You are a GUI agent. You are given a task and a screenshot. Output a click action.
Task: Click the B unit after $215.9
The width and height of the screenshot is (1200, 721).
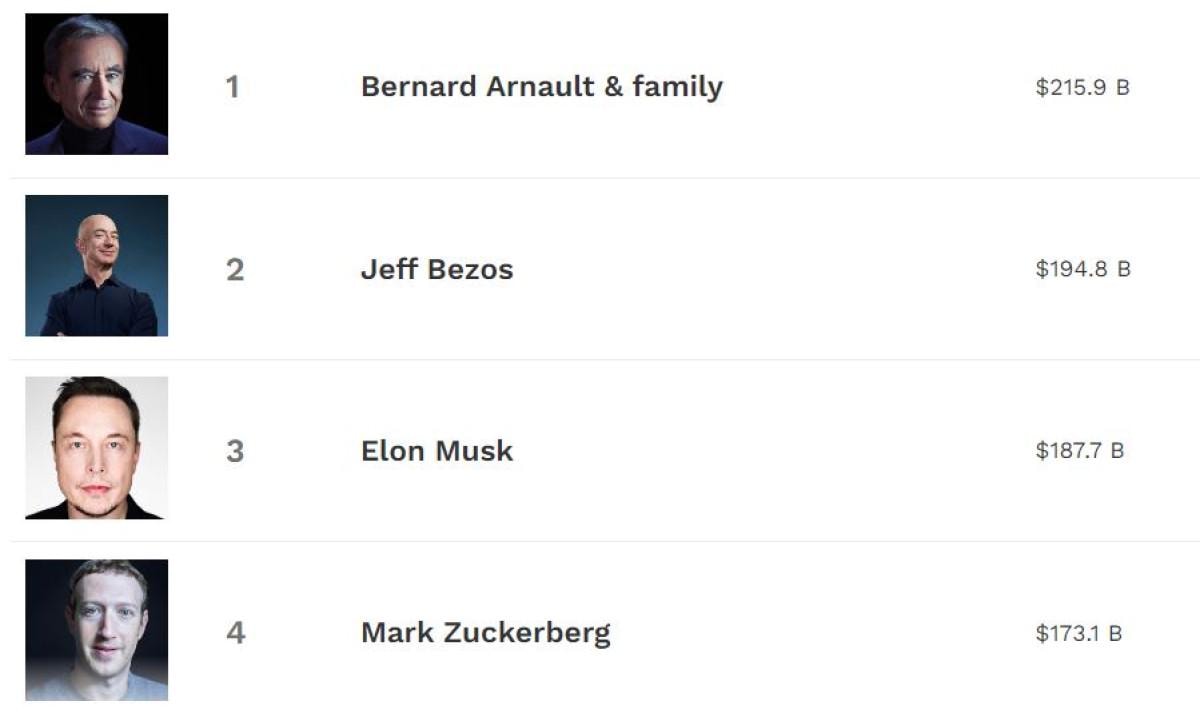1122,88
